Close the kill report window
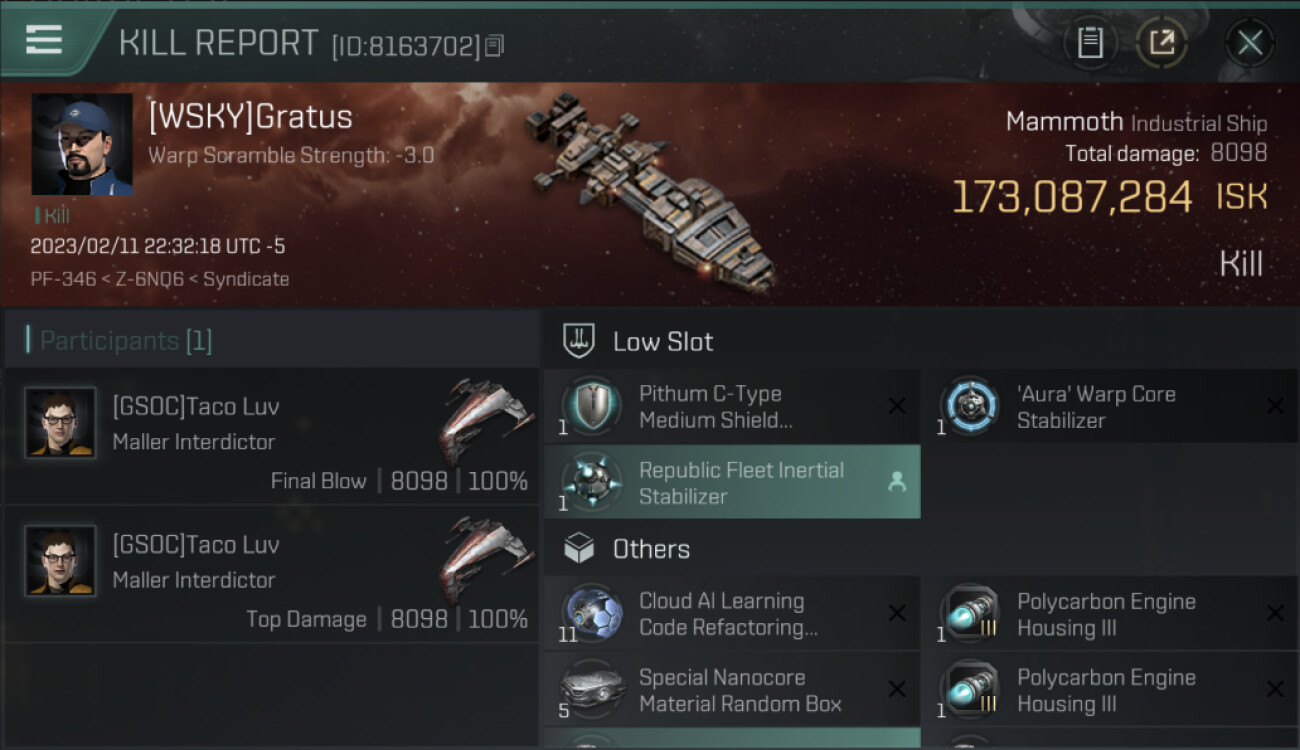This screenshot has width=1300, height=750. click(x=1249, y=42)
